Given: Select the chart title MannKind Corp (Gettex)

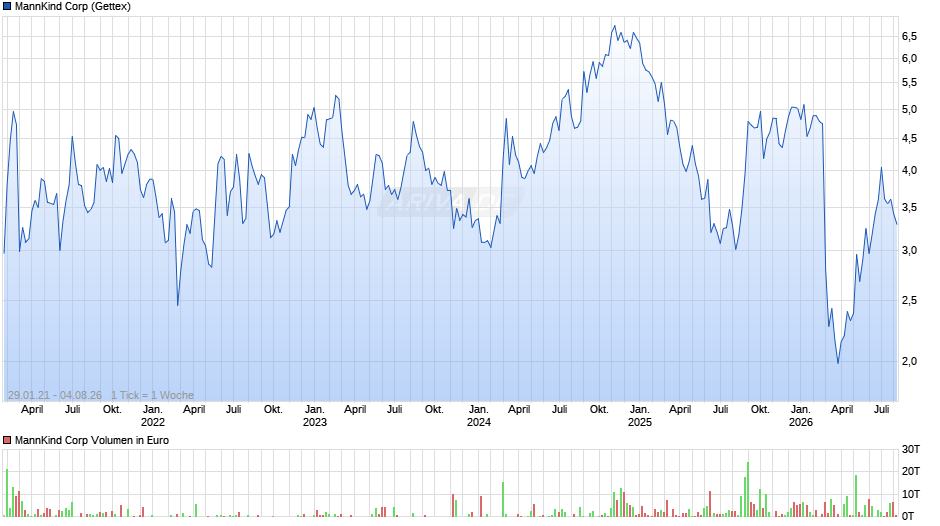Looking at the screenshot, I should coord(73,7).
